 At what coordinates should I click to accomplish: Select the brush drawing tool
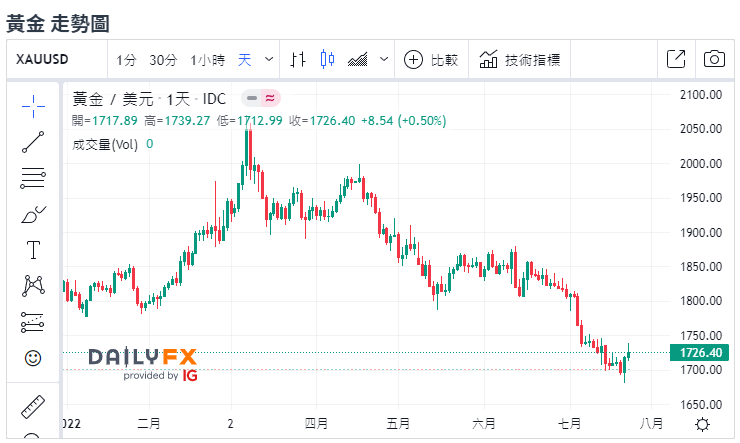coord(33,214)
